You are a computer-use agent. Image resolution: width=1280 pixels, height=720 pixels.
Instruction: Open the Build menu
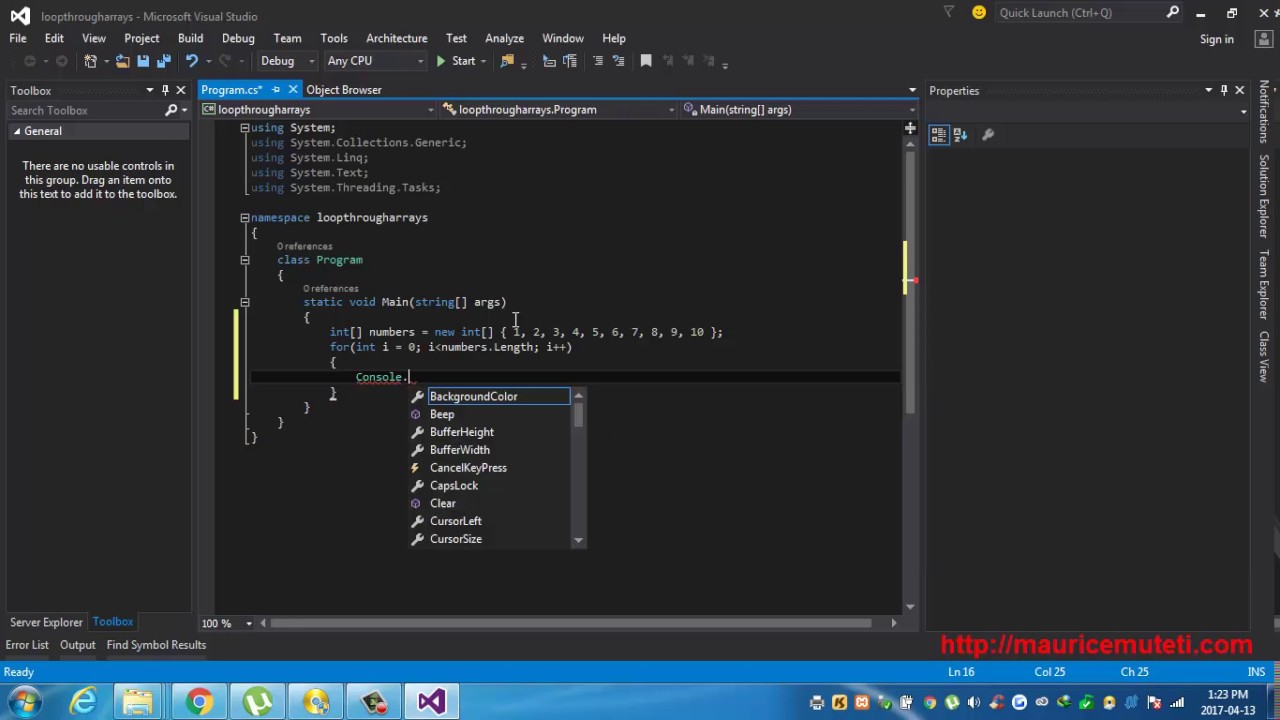[190, 38]
